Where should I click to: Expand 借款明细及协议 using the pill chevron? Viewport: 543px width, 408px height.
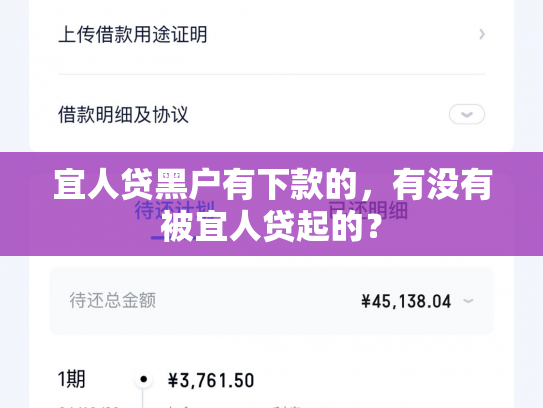pos(466,114)
